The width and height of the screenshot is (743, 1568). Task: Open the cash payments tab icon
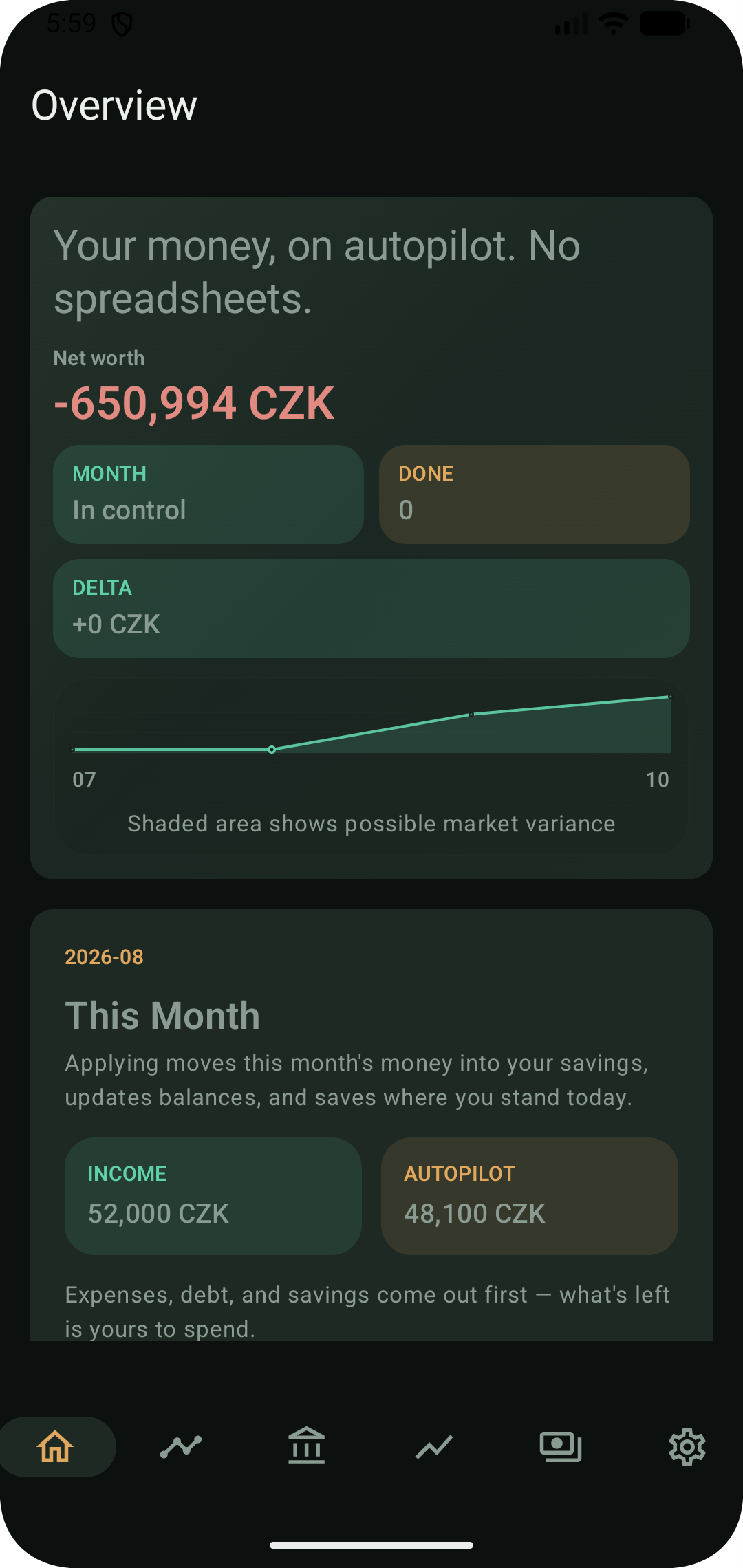point(561,1446)
